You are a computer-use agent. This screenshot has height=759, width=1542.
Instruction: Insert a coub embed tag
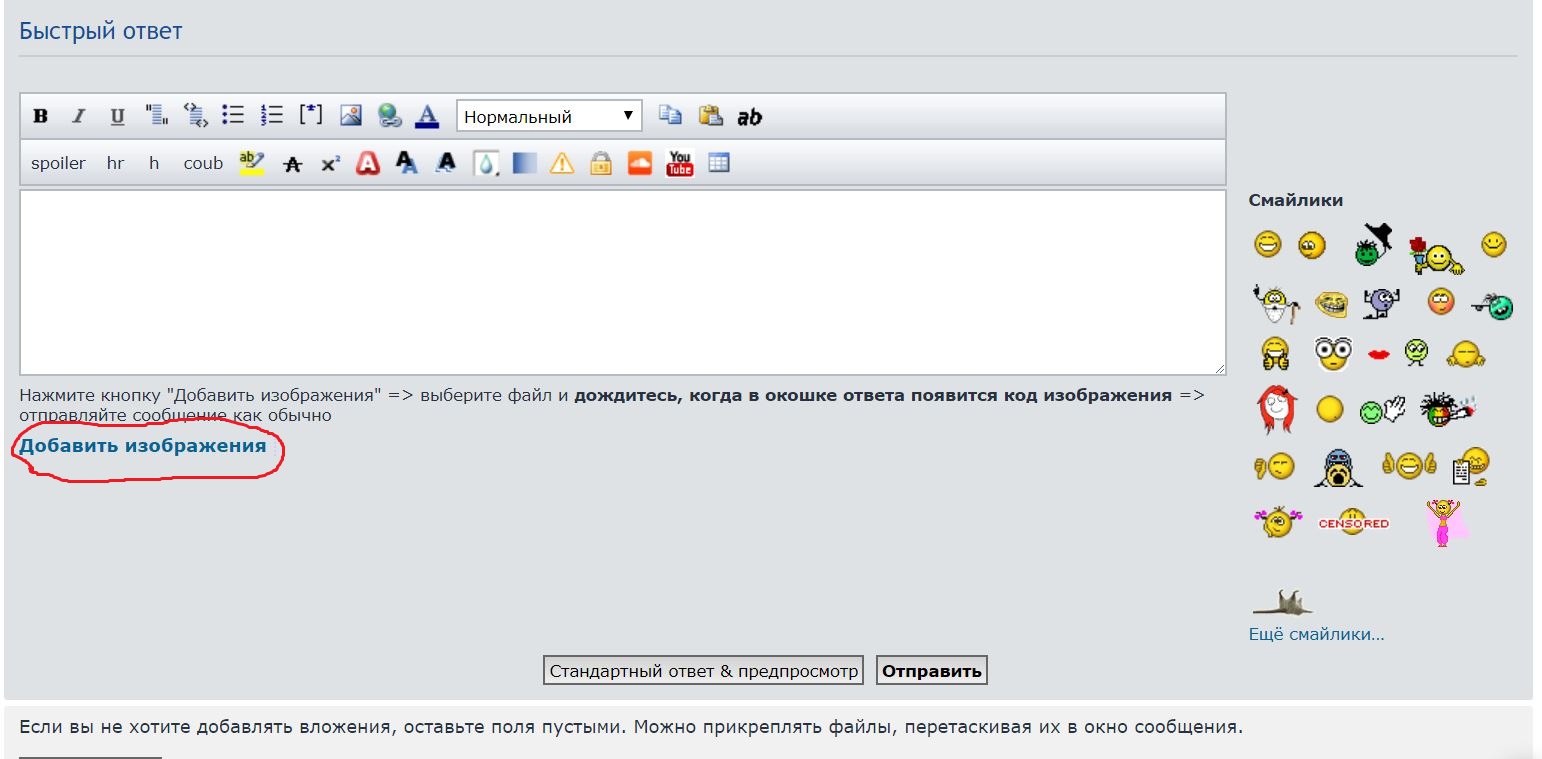point(203,163)
